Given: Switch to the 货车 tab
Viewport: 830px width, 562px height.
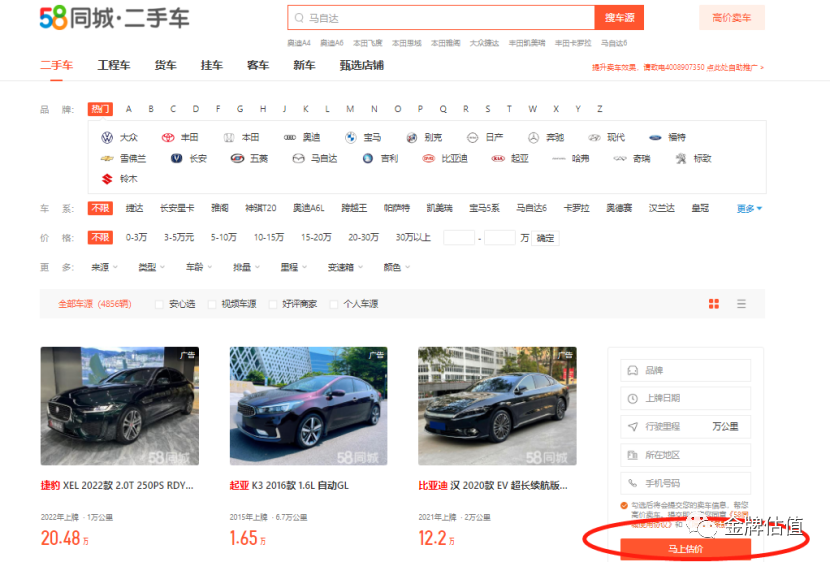Looking at the screenshot, I should point(165,65).
